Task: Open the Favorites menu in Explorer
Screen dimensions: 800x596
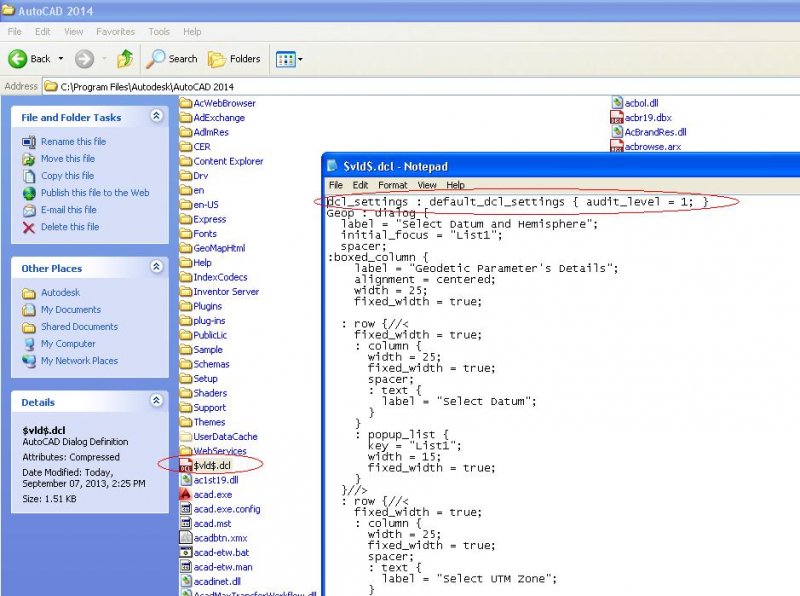Action: tap(115, 31)
